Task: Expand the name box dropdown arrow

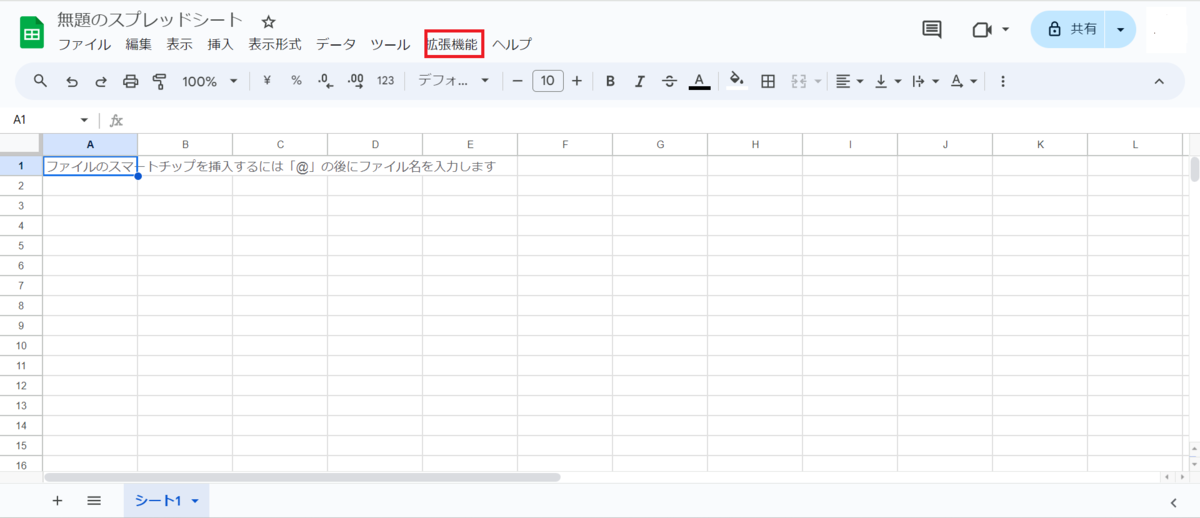Action: click(84, 120)
